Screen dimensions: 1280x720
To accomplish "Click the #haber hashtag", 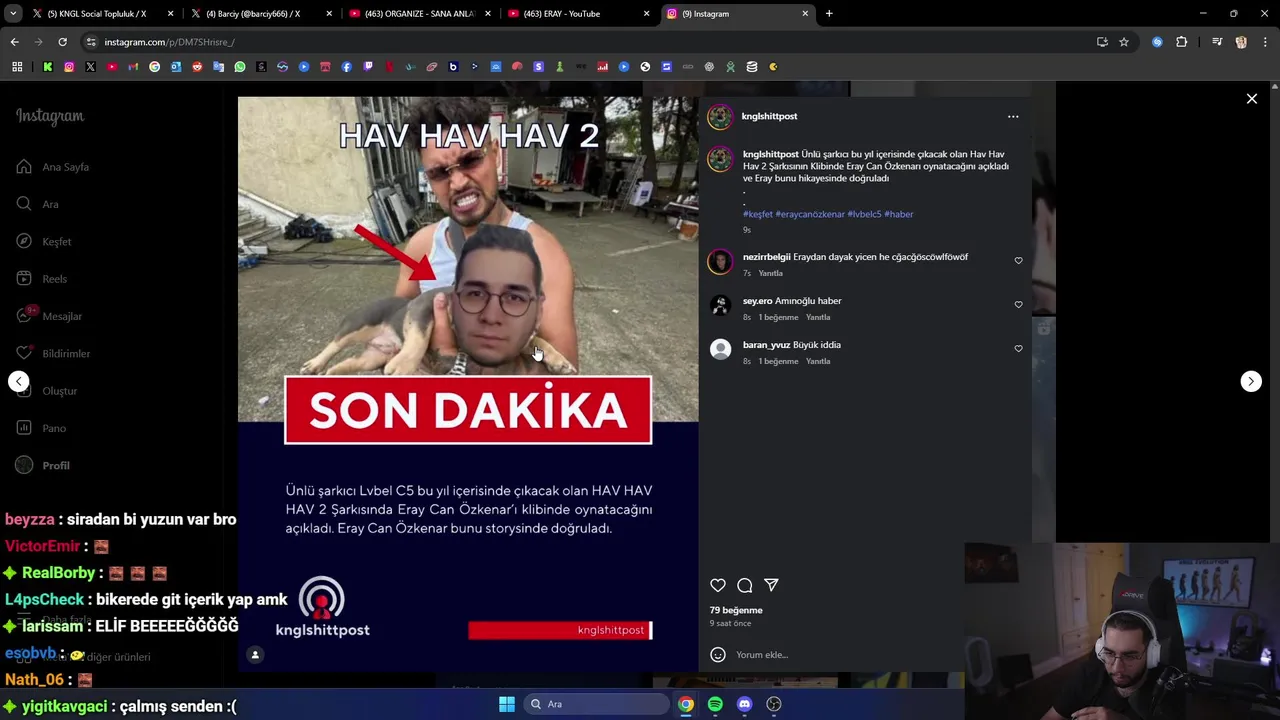I will [899, 214].
